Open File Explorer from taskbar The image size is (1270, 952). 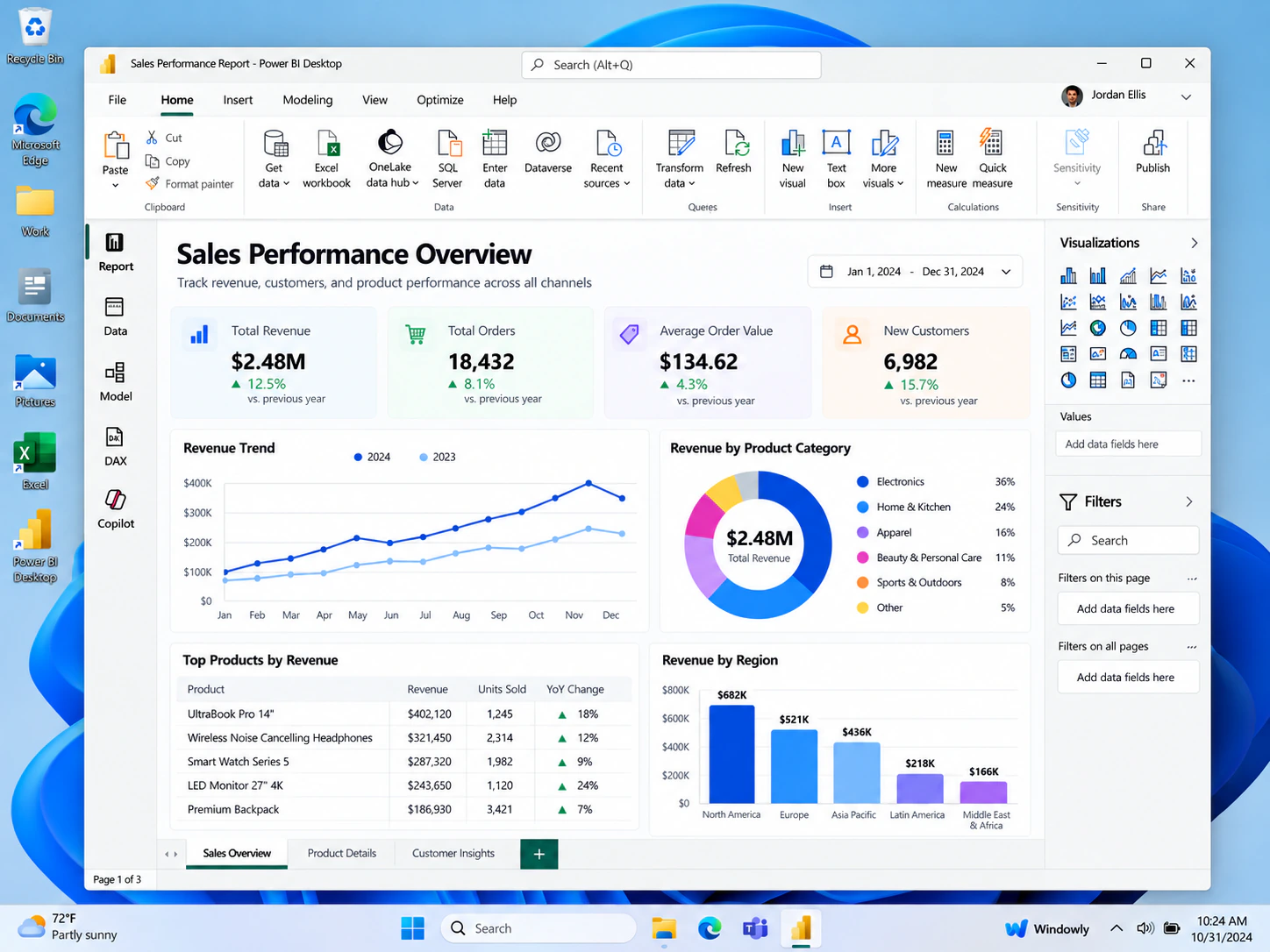(x=664, y=928)
